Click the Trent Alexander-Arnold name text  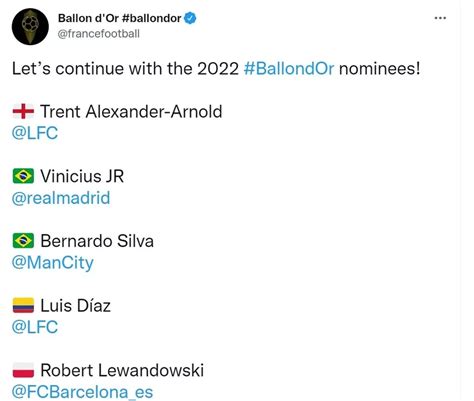131,111
